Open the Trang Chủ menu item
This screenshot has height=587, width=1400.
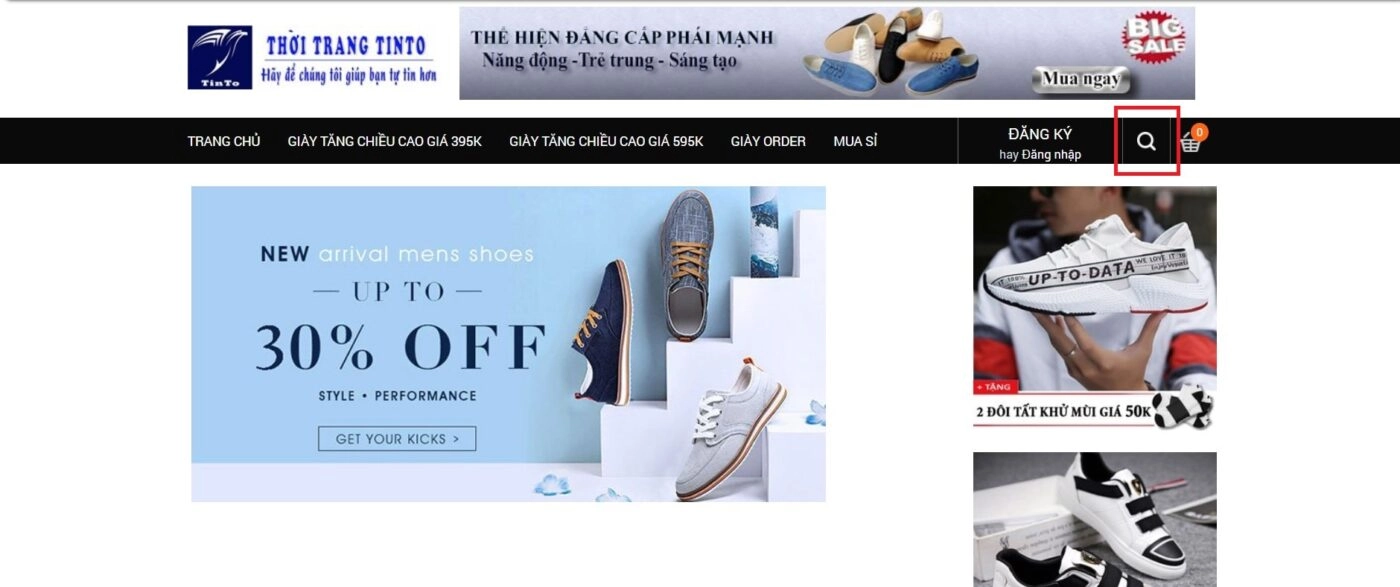[224, 141]
